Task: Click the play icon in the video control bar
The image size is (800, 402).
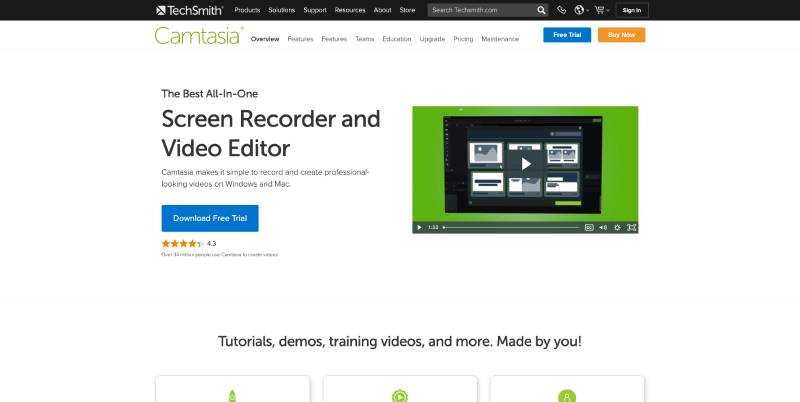Action: click(419, 228)
